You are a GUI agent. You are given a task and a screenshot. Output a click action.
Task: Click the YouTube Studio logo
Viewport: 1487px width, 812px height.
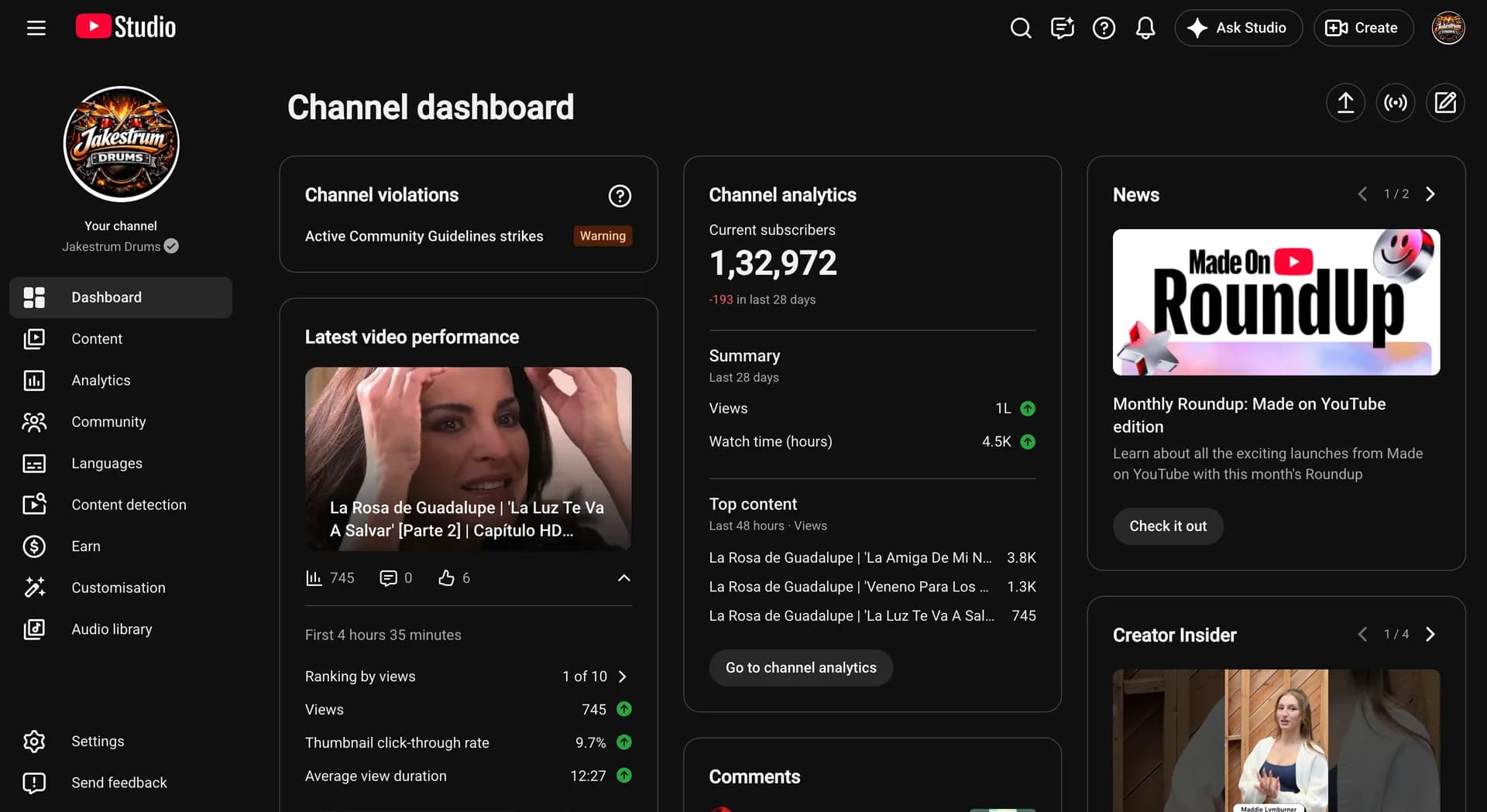pos(125,27)
